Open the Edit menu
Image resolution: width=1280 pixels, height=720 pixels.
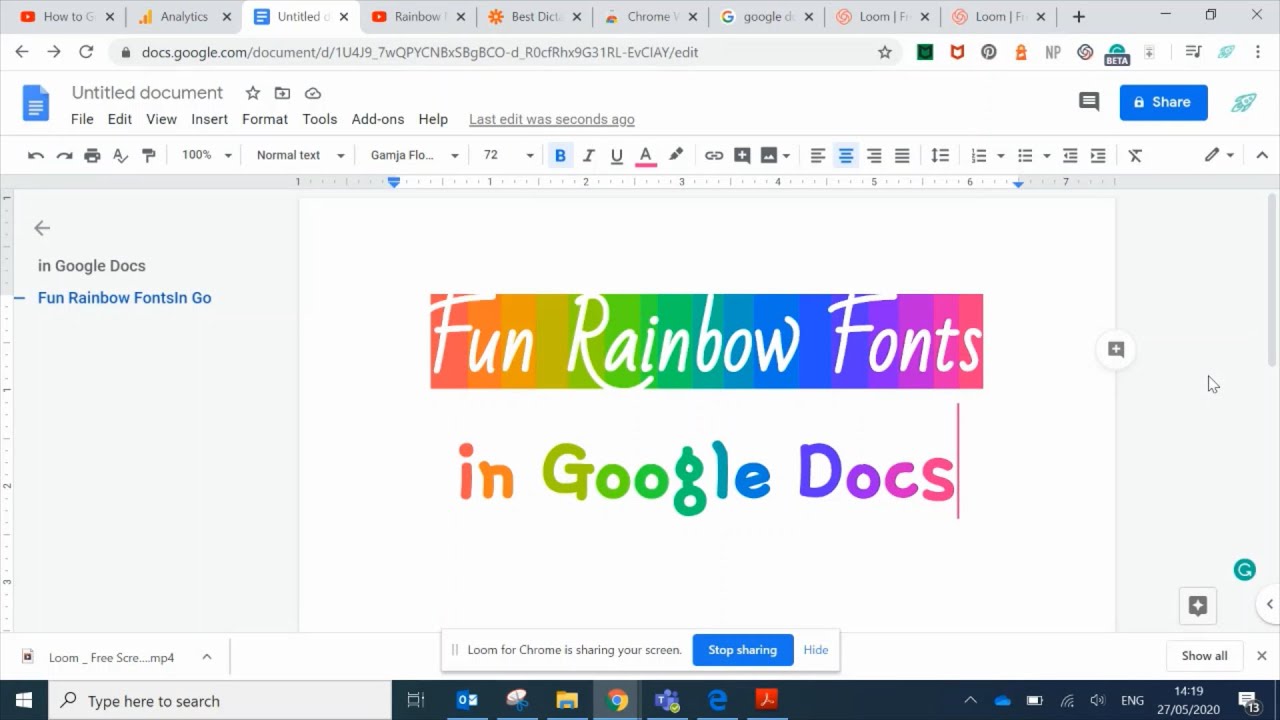[x=120, y=119]
